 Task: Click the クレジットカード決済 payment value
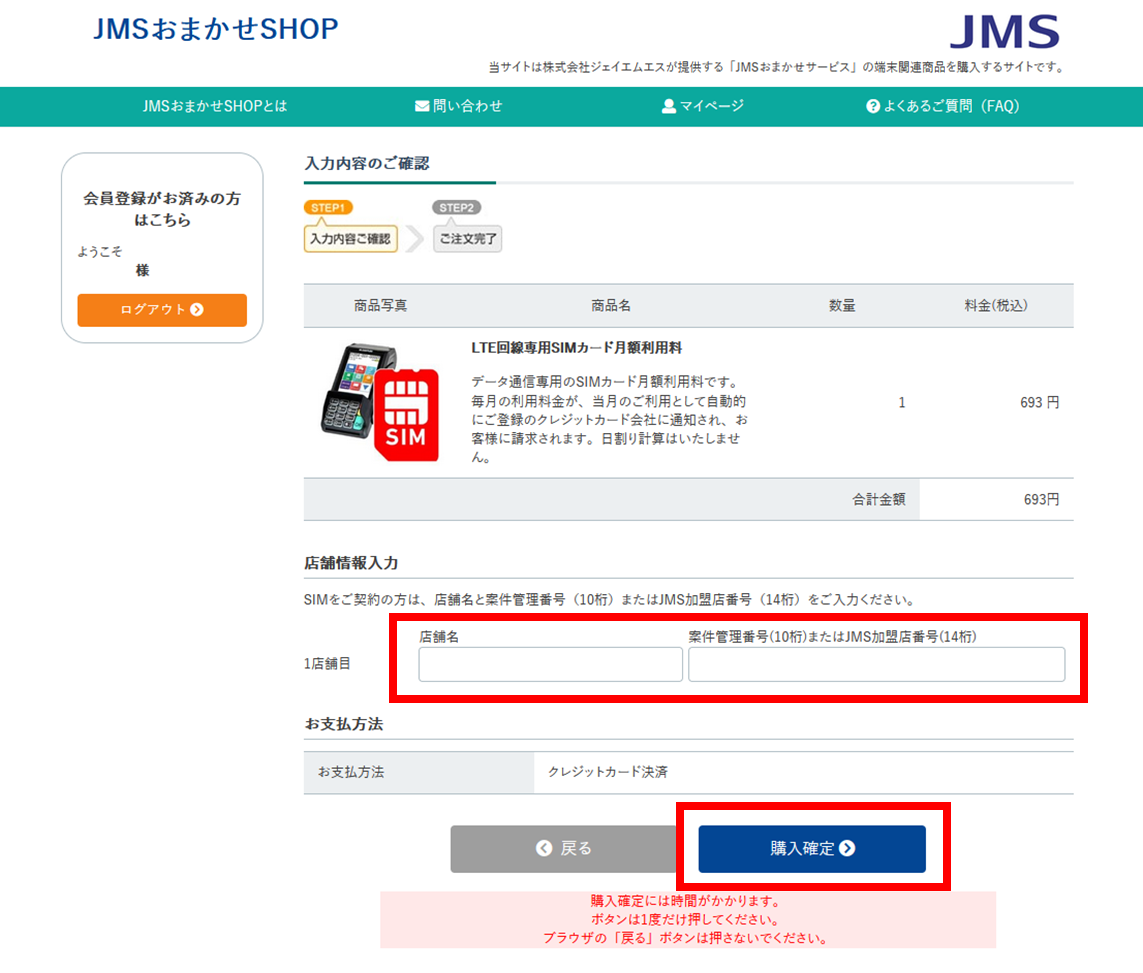(607, 772)
